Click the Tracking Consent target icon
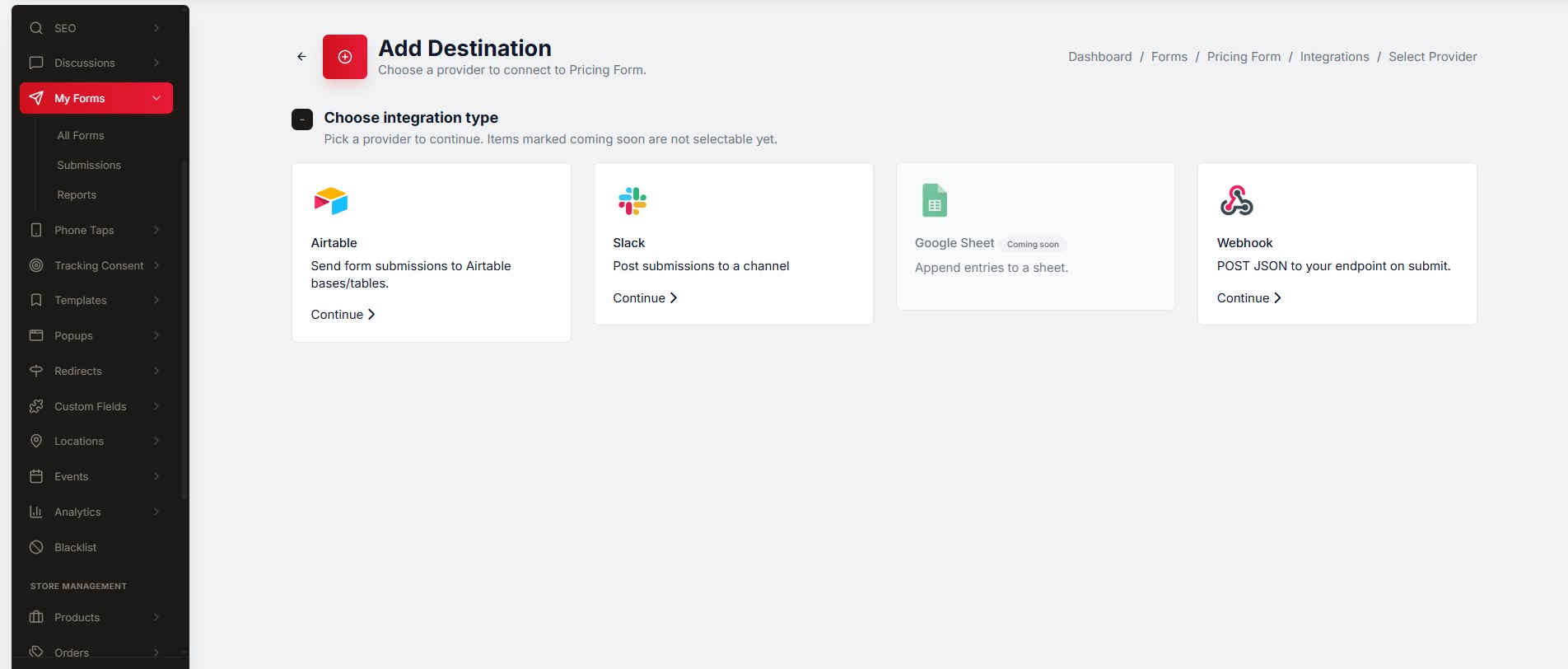 click(36, 265)
